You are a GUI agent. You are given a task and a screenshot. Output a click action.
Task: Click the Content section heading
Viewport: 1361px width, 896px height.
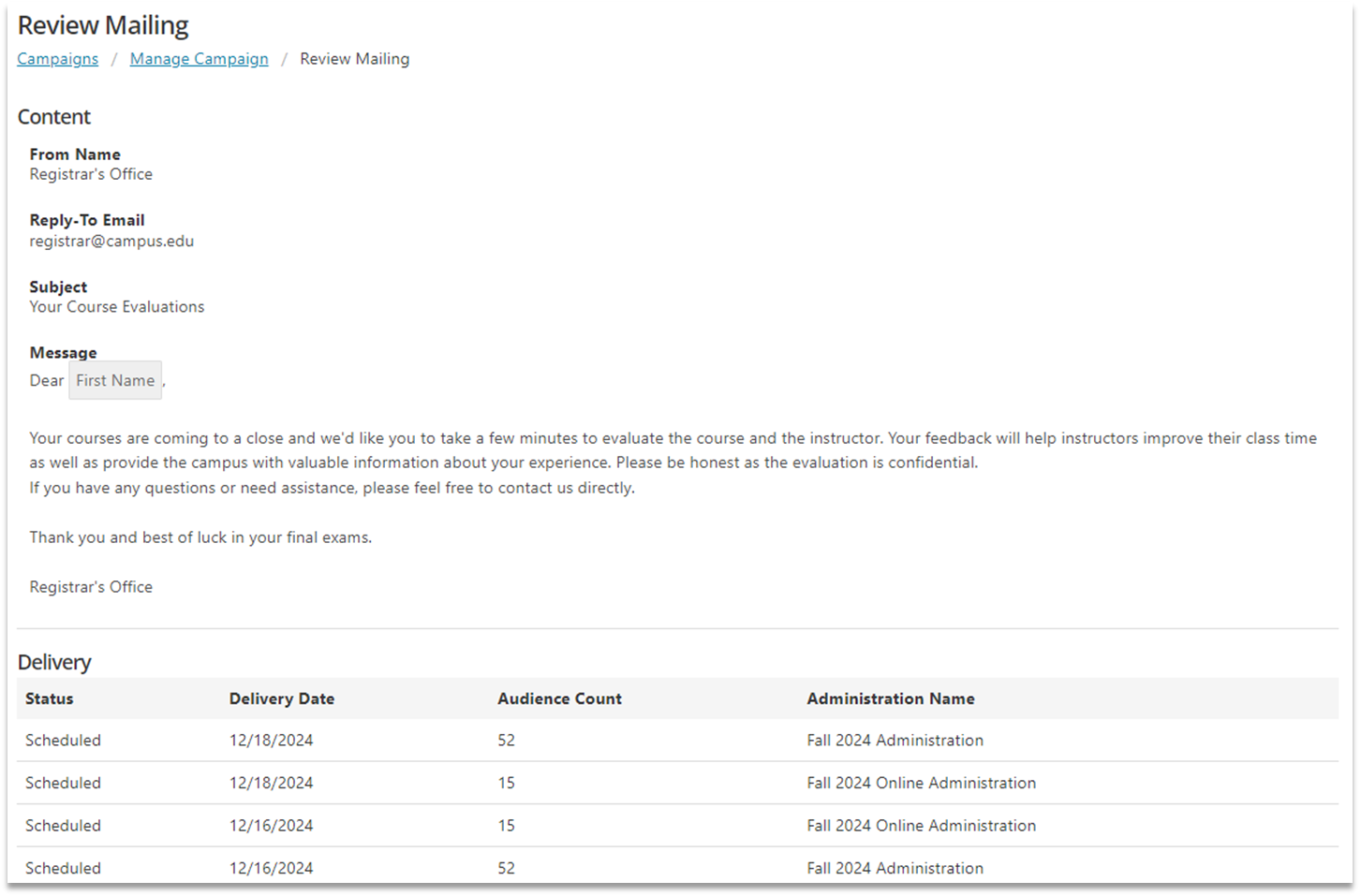pyautogui.click(x=54, y=117)
